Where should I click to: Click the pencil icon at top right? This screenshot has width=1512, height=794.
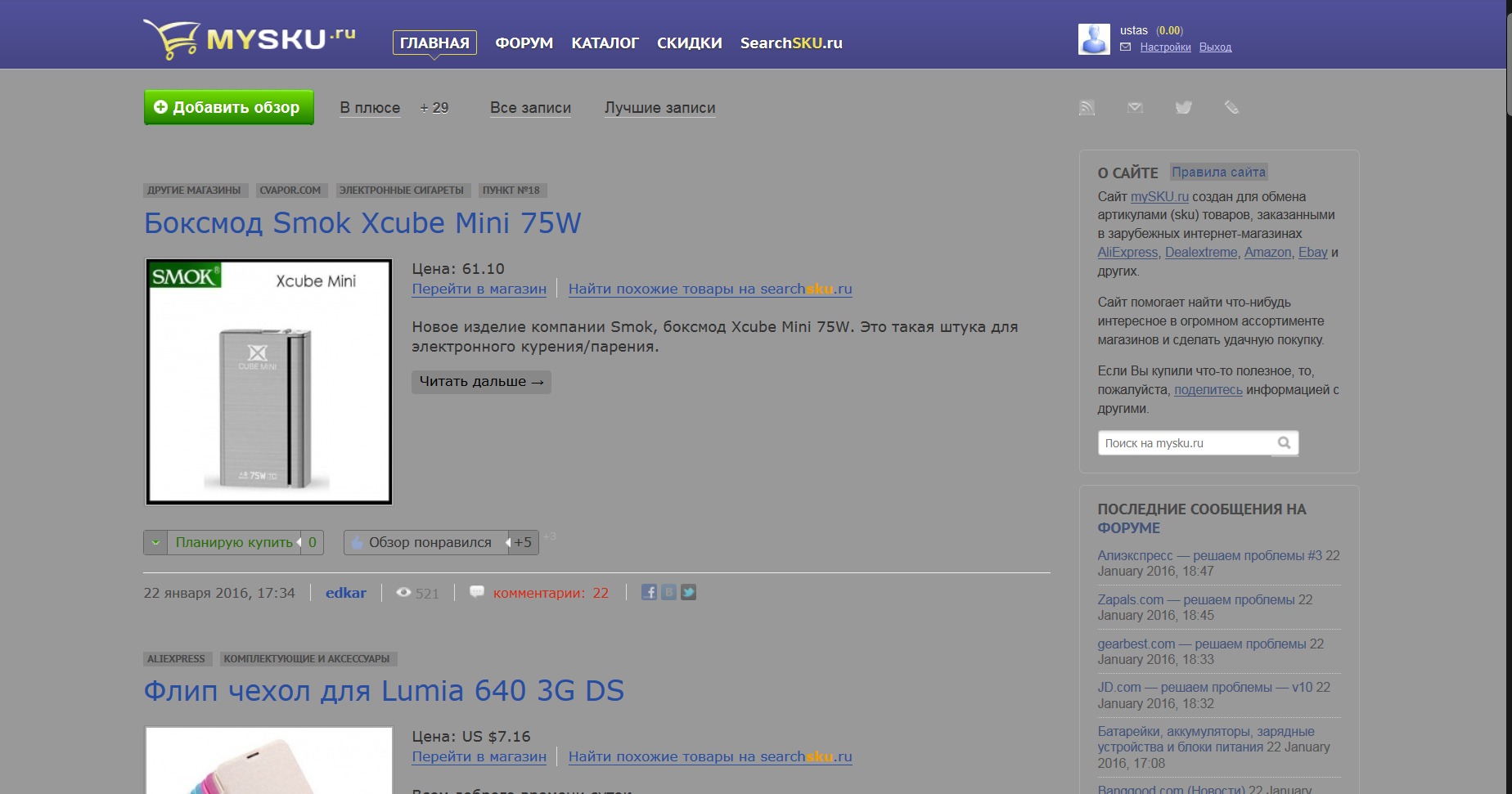(x=1231, y=107)
